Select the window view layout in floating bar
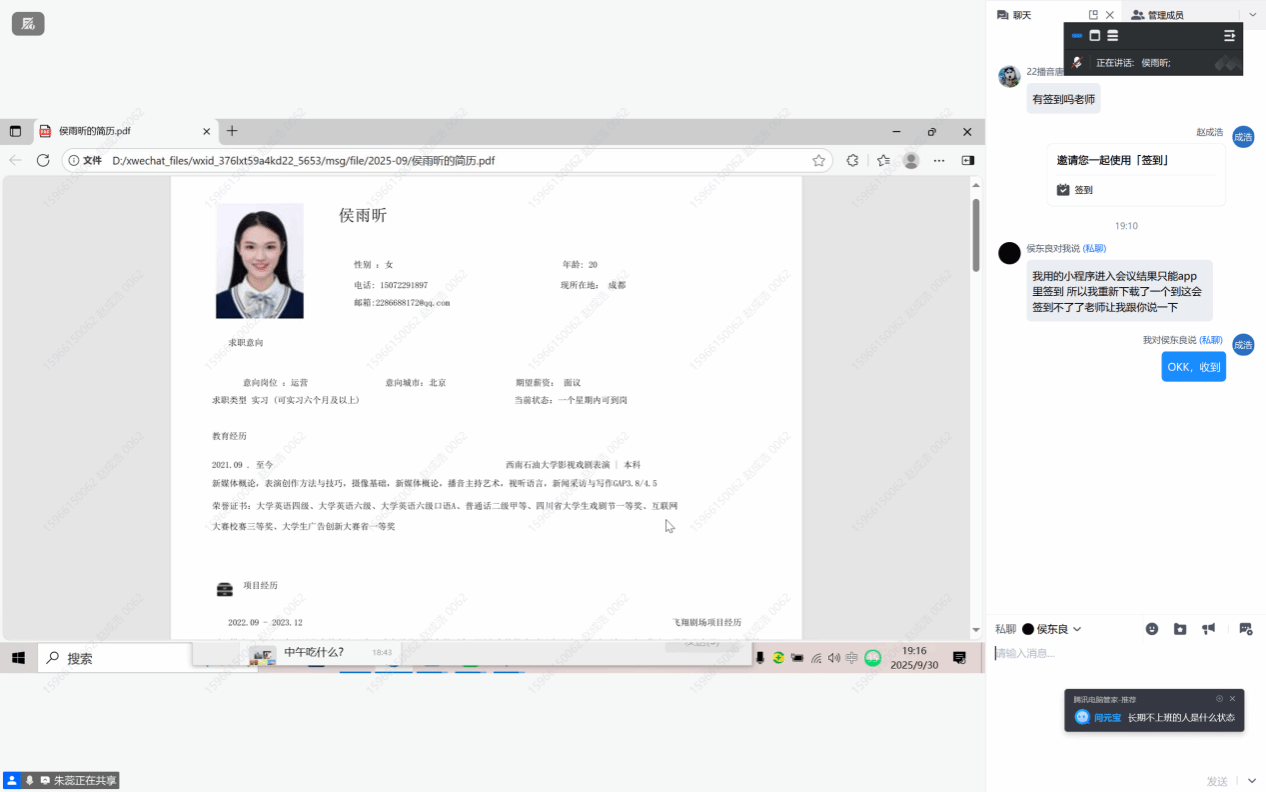Image resolution: width=1266 pixels, height=792 pixels. click(1094, 36)
